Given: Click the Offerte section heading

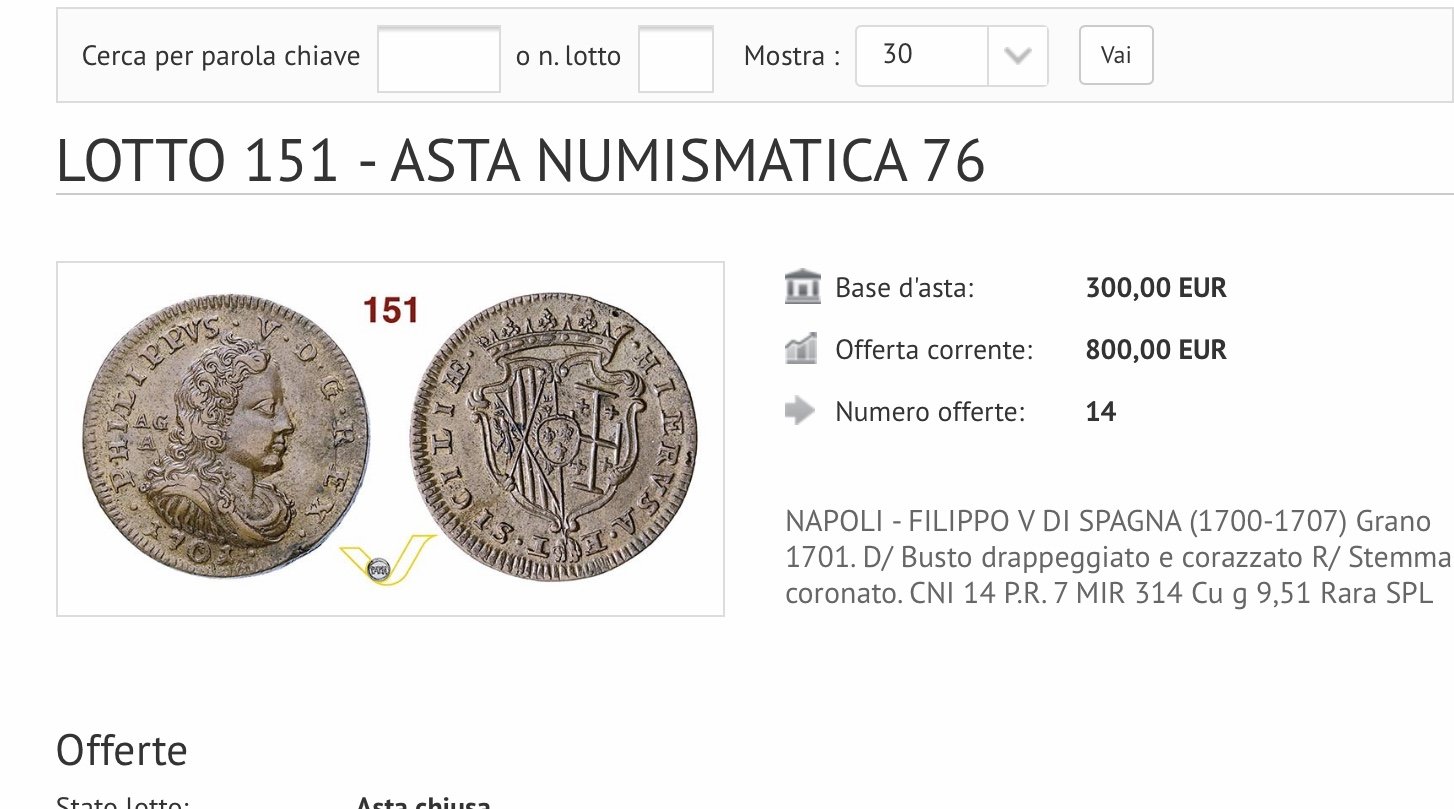Looking at the screenshot, I should point(122,750).
